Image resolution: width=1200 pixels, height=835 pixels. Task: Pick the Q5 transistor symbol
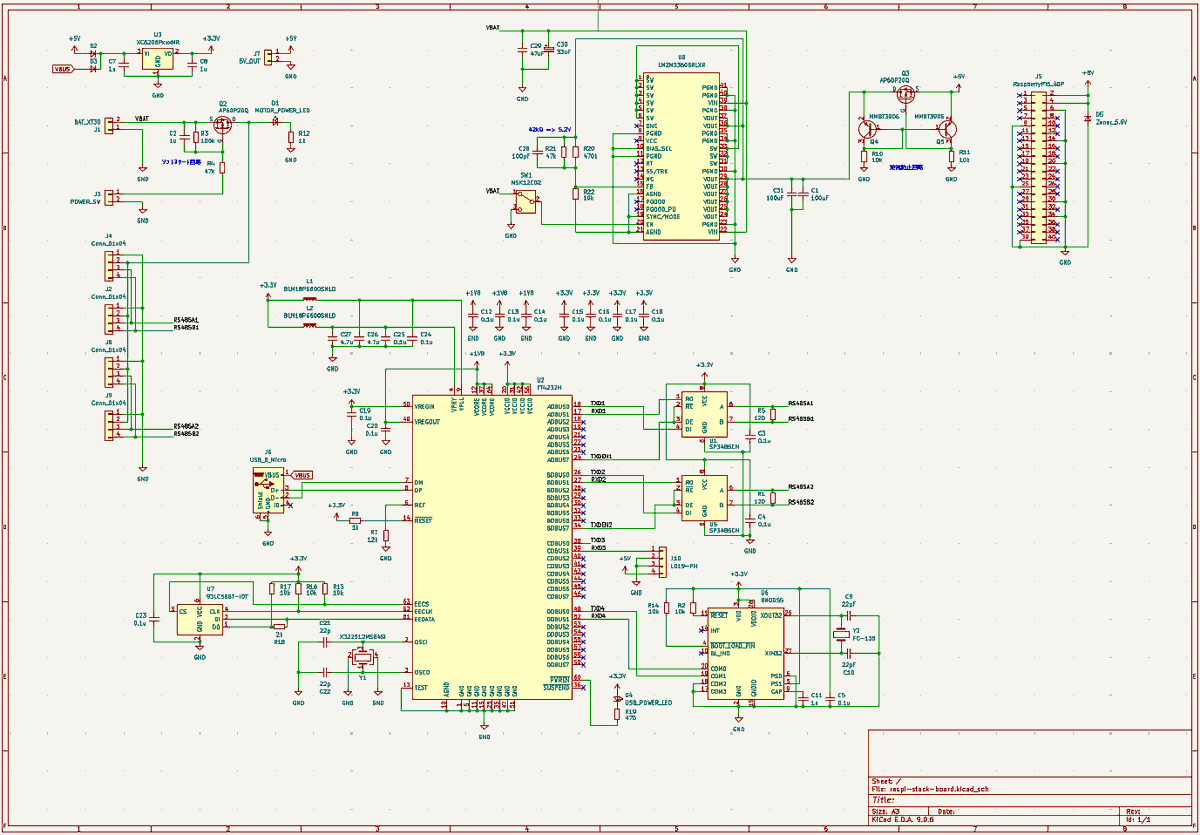pyautogui.click(x=946, y=128)
